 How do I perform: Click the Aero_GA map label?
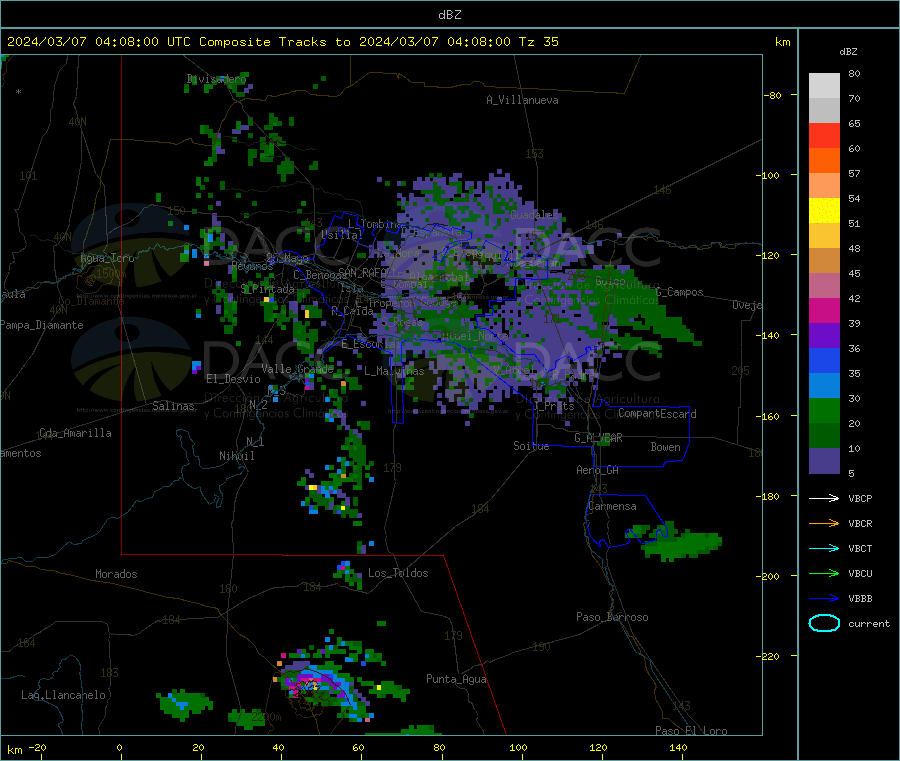(x=597, y=470)
